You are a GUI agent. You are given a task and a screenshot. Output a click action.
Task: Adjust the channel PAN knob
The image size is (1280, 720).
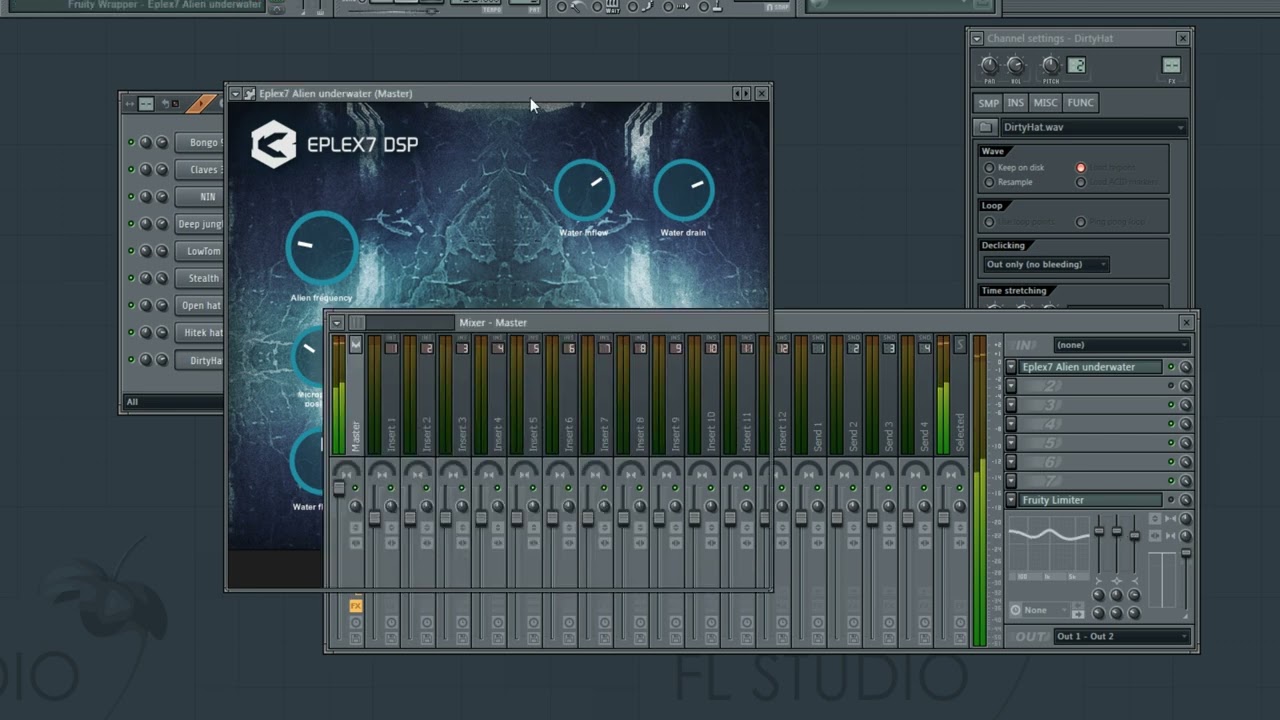coord(989,66)
